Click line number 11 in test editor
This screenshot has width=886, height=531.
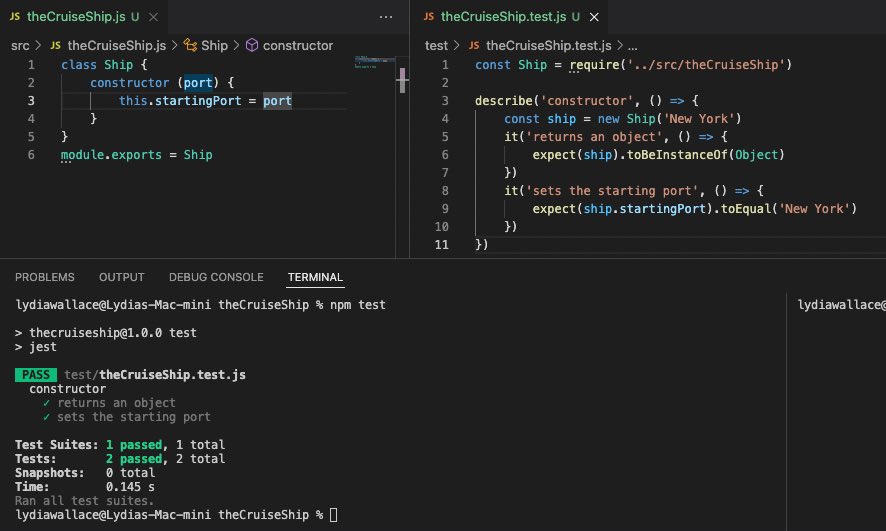(441, 245)
